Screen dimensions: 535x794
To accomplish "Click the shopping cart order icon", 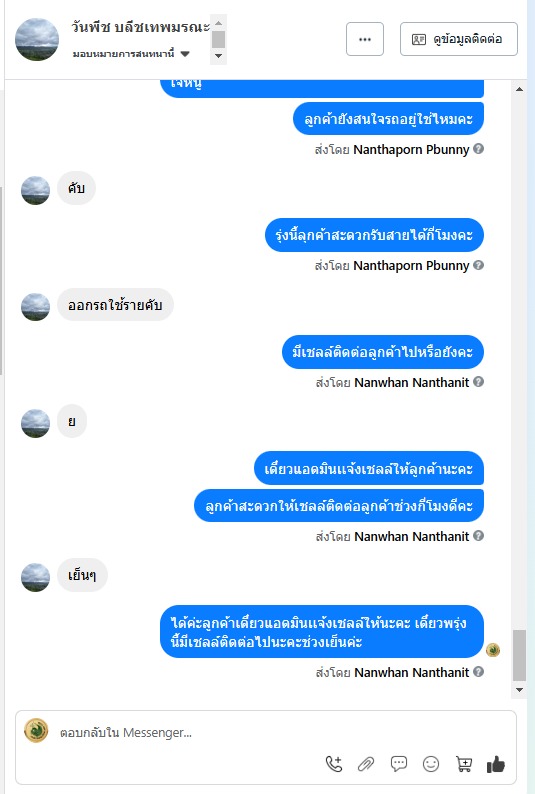I will tap(464, 764).
